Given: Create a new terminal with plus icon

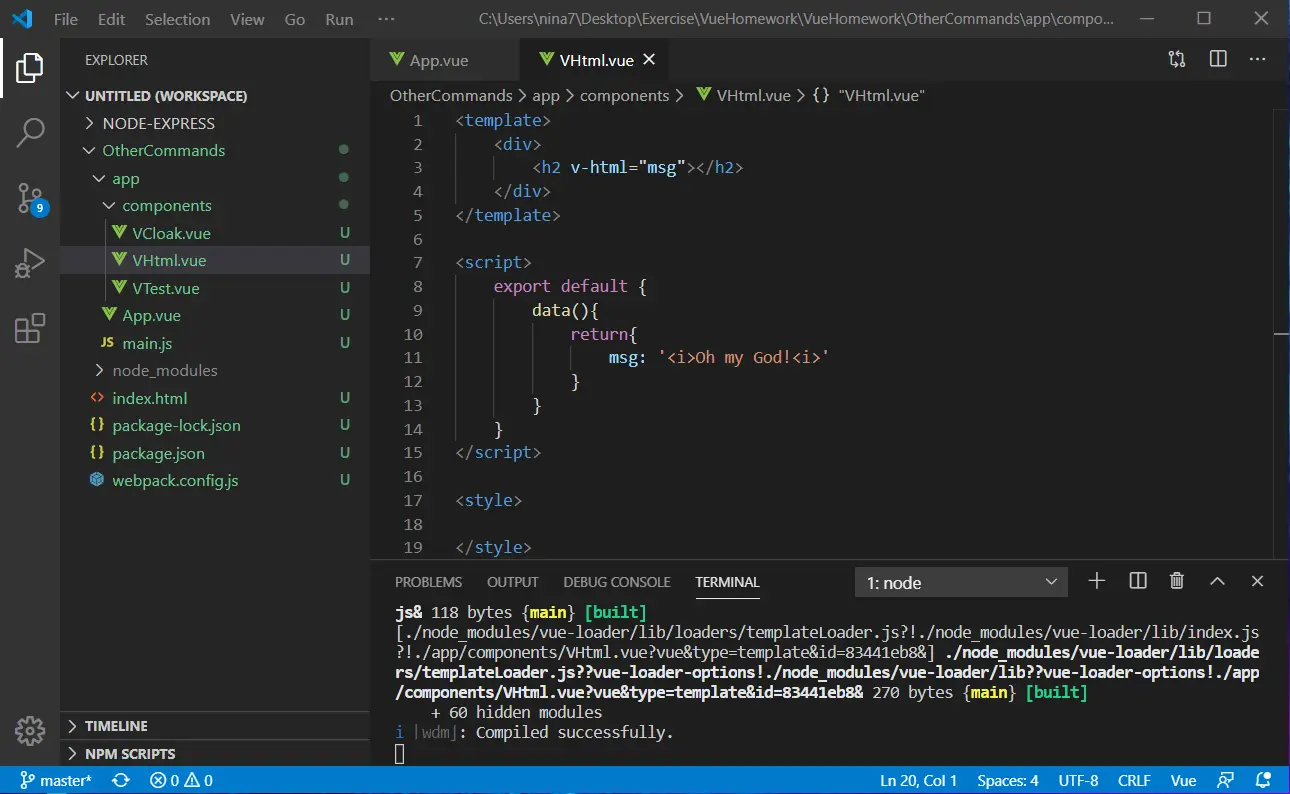Looking at the screenshot, I should tap(1097, 581).
